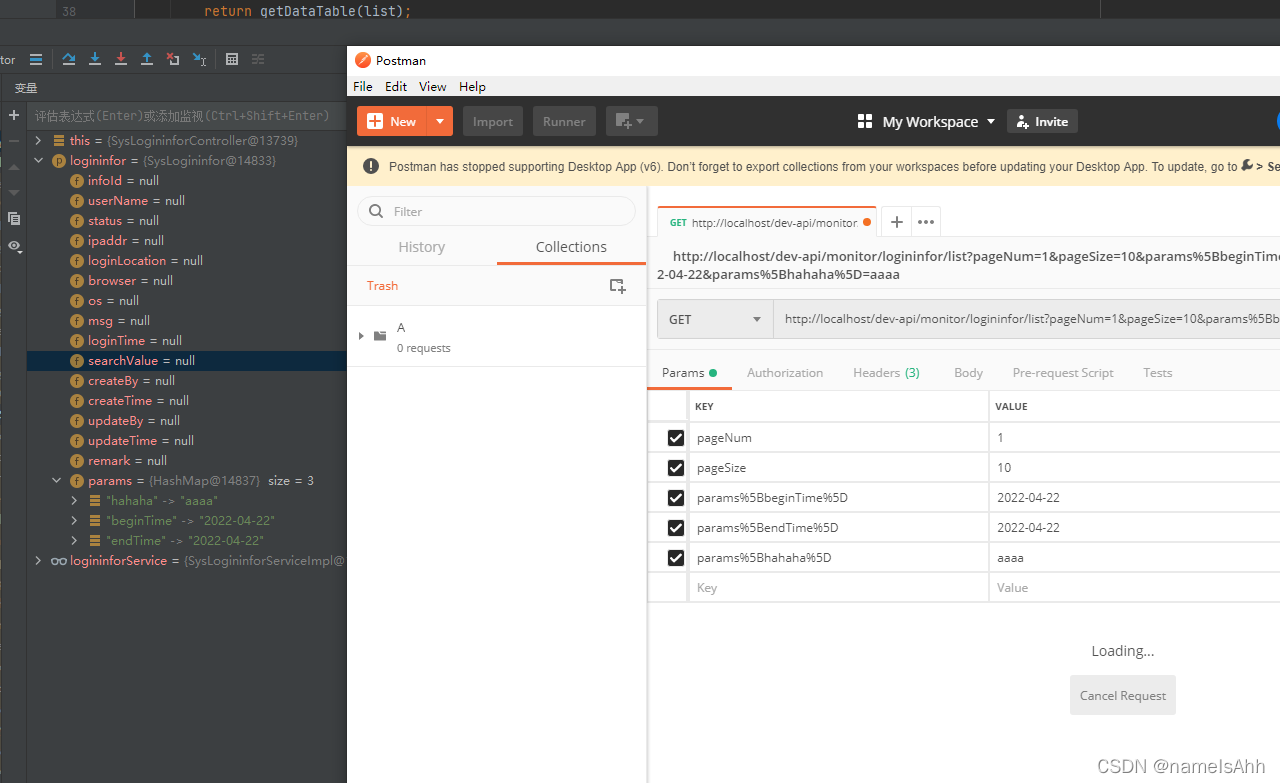Viewport: 1280px width, 783px height.
Task: Click the evaluate expression input field
Action: click(x=186, y=116)
